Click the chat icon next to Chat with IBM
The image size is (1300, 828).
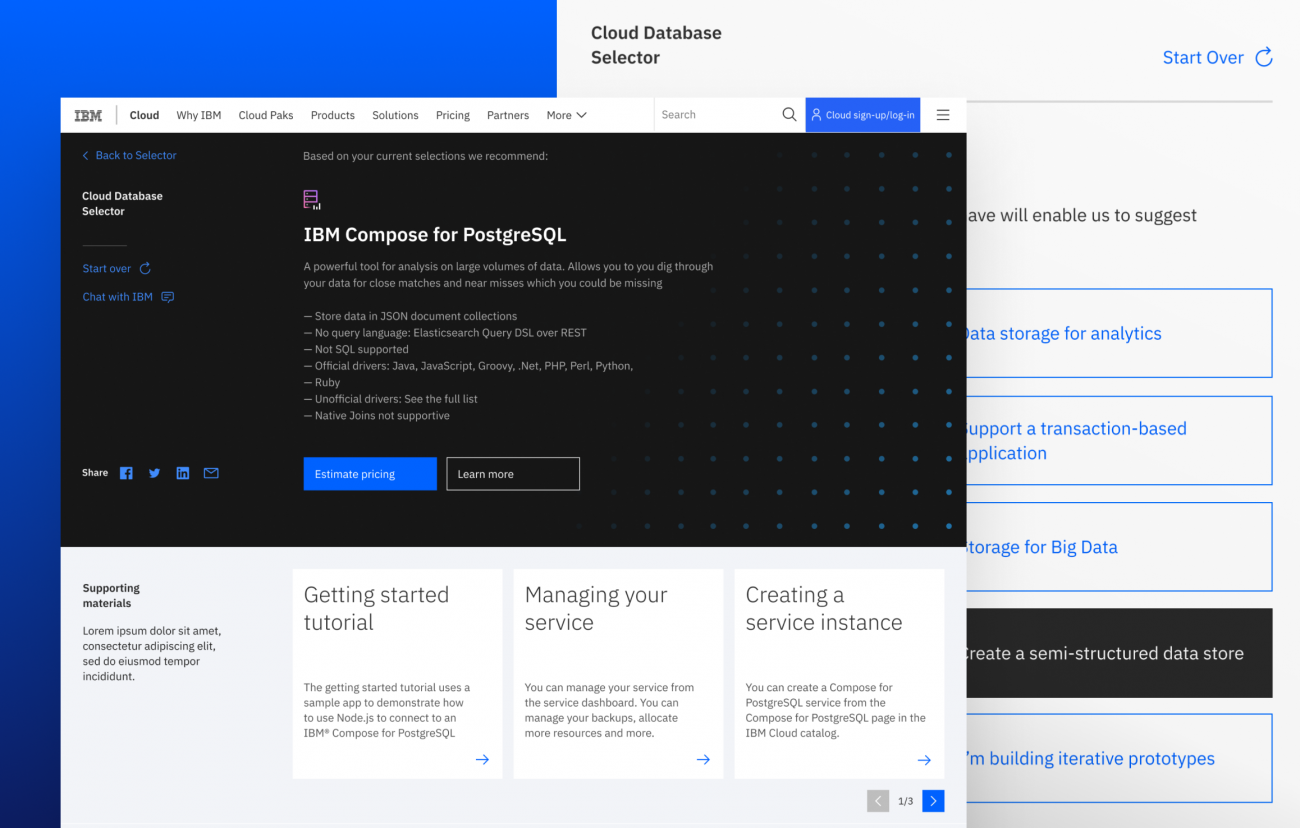(x=167, y=297)
